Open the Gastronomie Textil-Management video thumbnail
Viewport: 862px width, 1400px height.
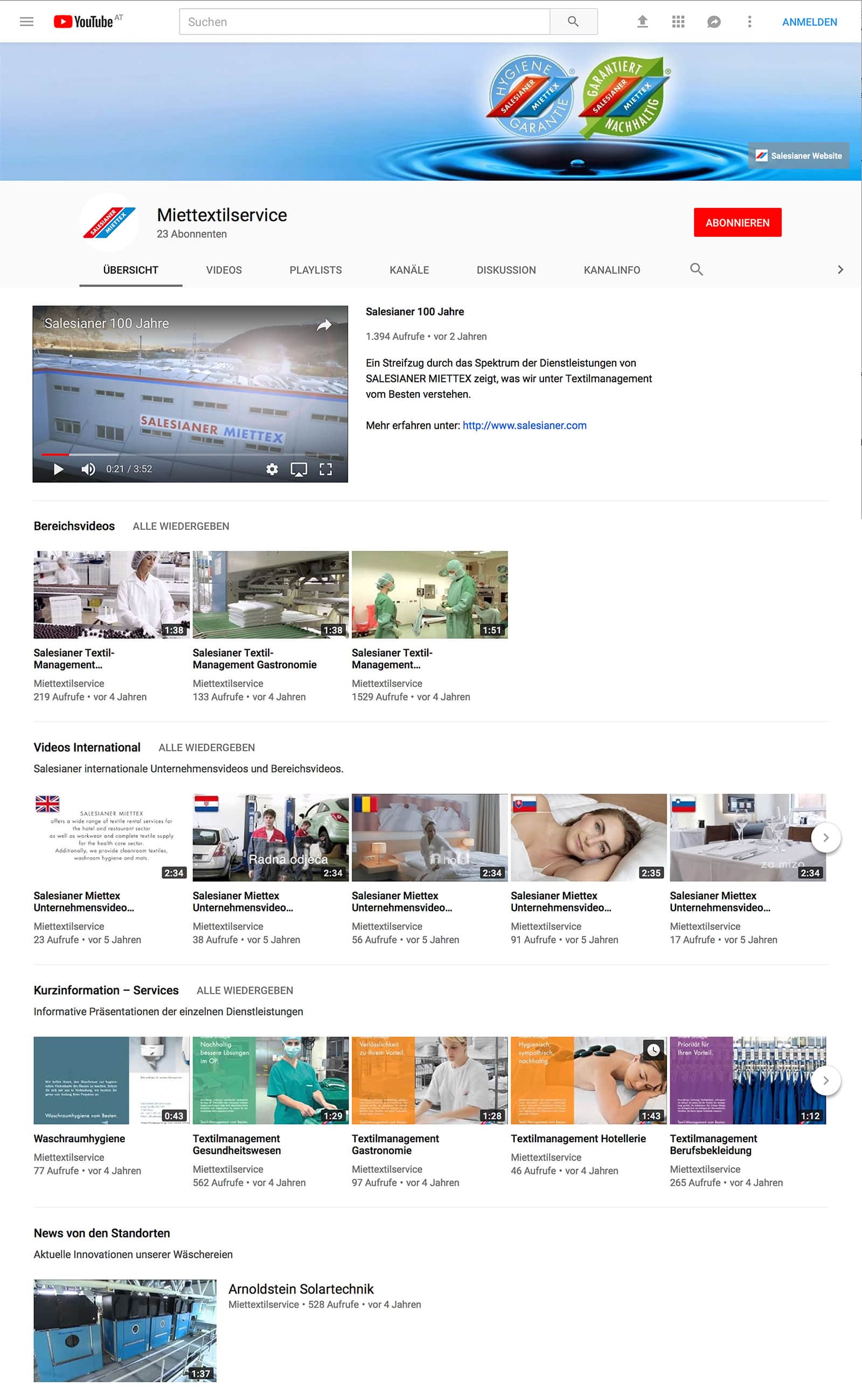point(270,594)
